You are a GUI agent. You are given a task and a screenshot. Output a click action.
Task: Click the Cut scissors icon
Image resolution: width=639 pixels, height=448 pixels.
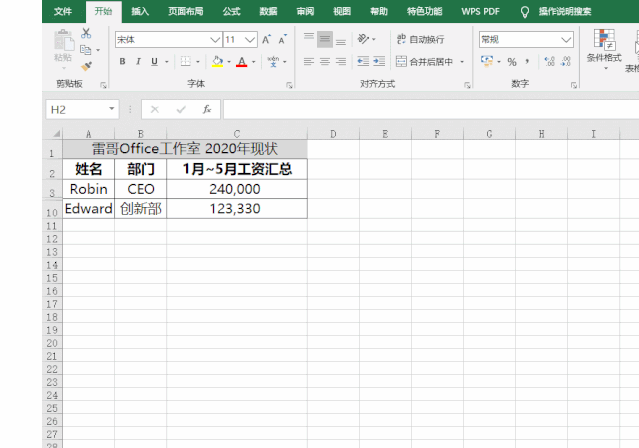86,33
